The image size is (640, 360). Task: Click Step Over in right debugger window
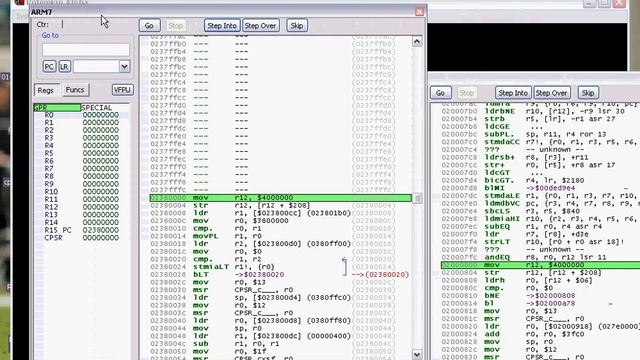pos(551,93)
